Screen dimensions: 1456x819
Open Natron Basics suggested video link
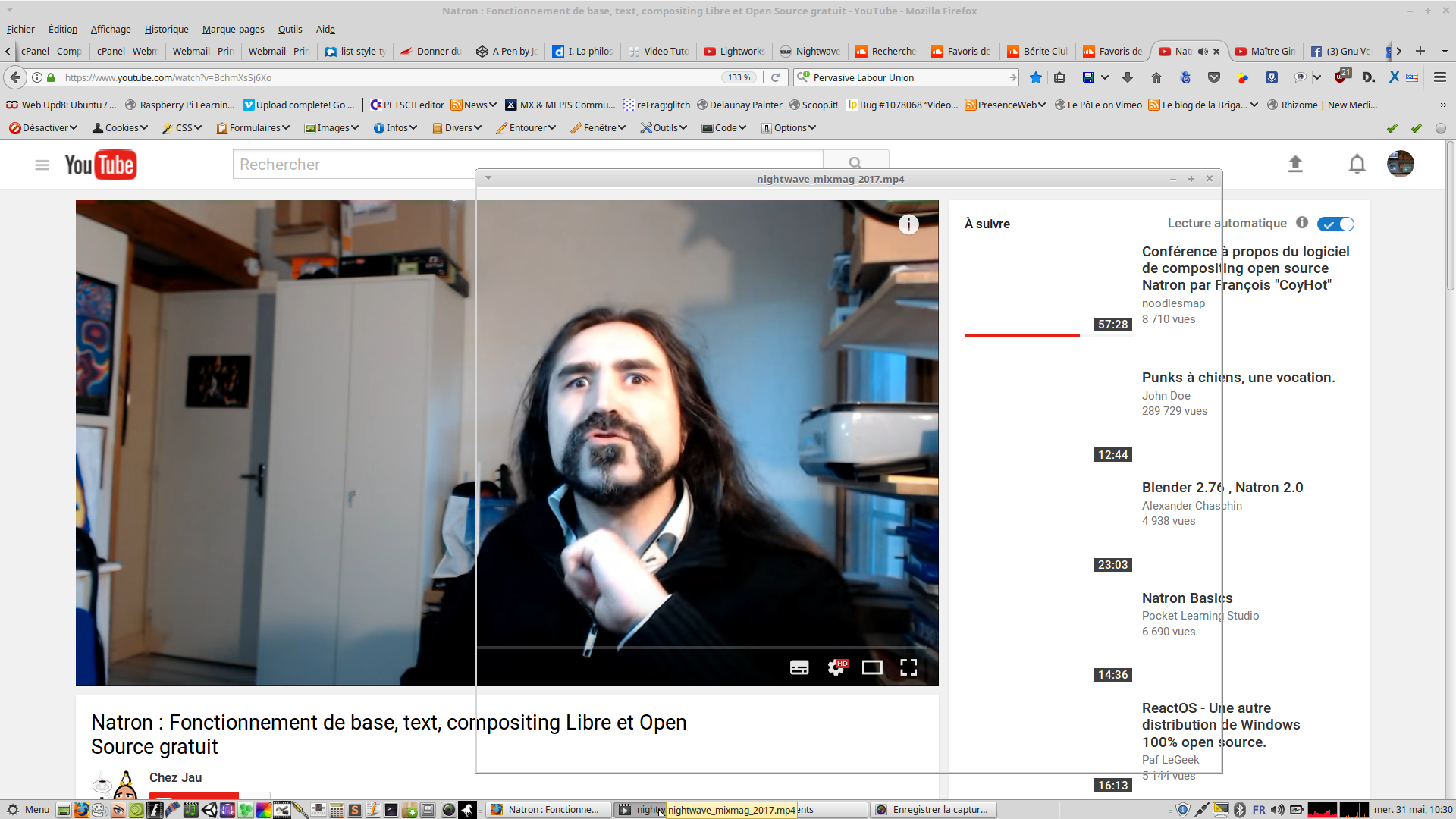(1187, 598)
